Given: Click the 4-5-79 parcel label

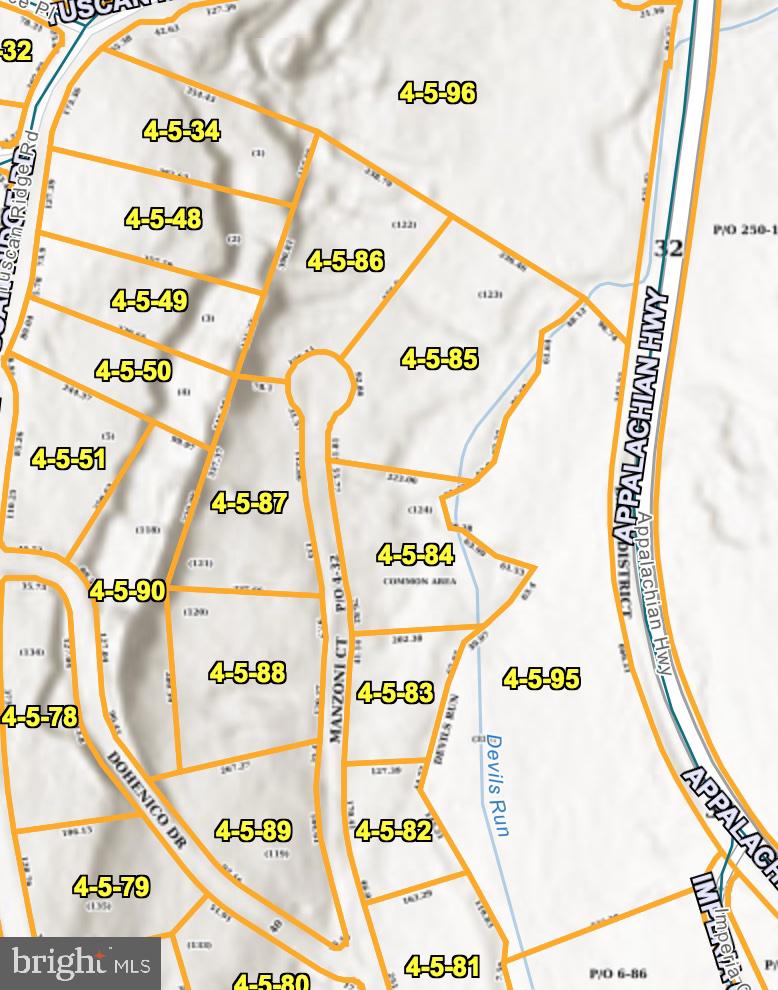Looking at the screenshot, I should [x=112, y=886].
